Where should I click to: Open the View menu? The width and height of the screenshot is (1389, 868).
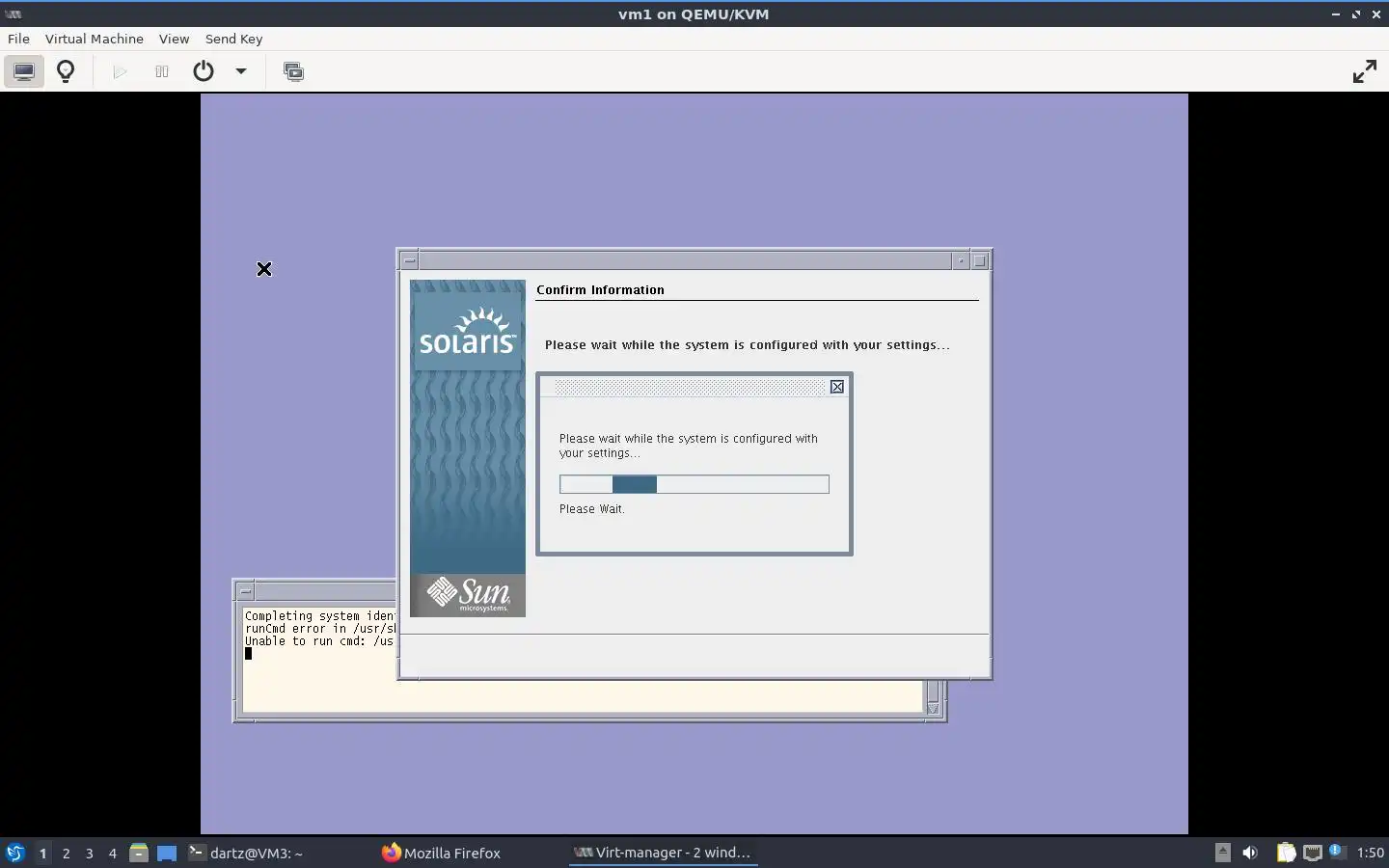(x=174, y=39)
